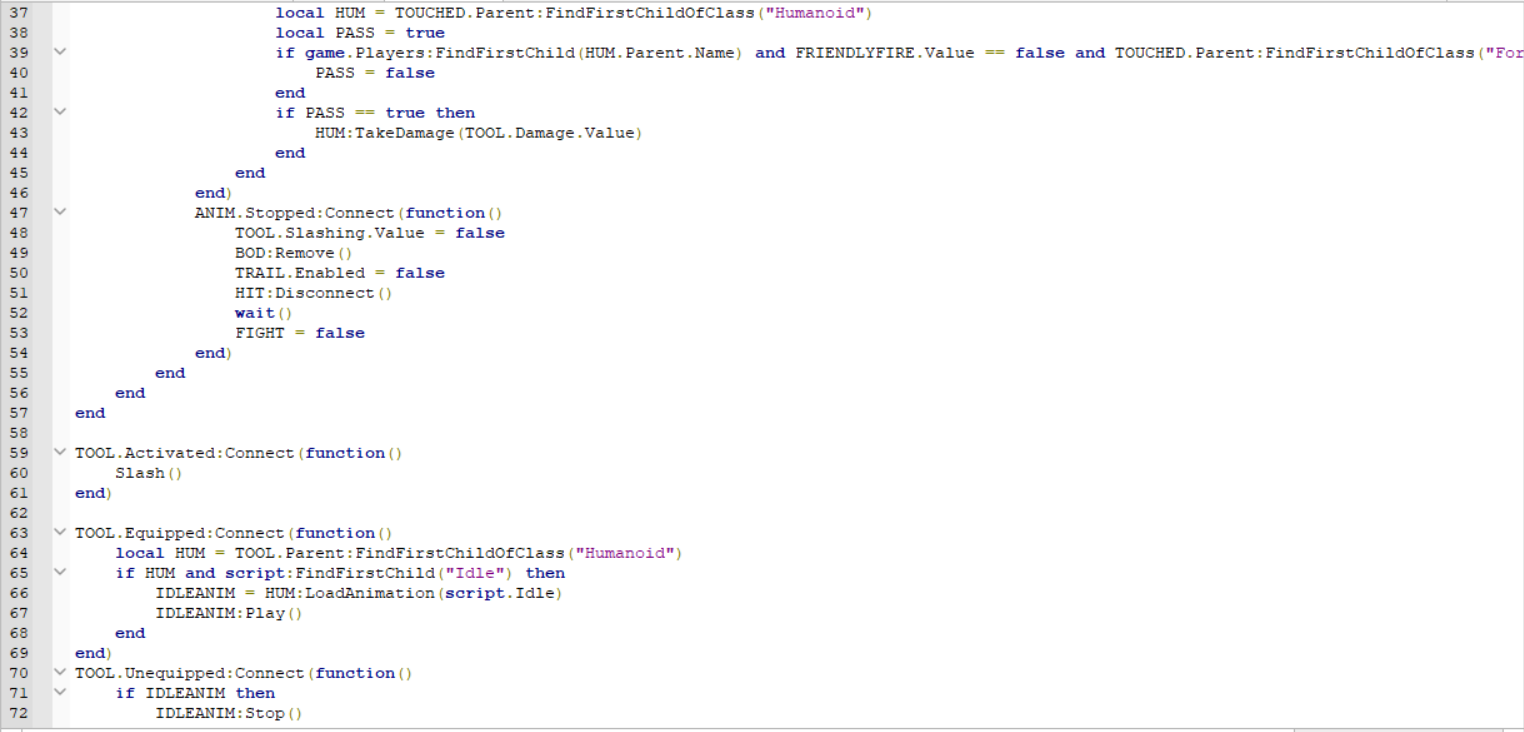The image size is (1524, 732).
Task: Click line number 37 in the gutter
Action: click(17, 13)
